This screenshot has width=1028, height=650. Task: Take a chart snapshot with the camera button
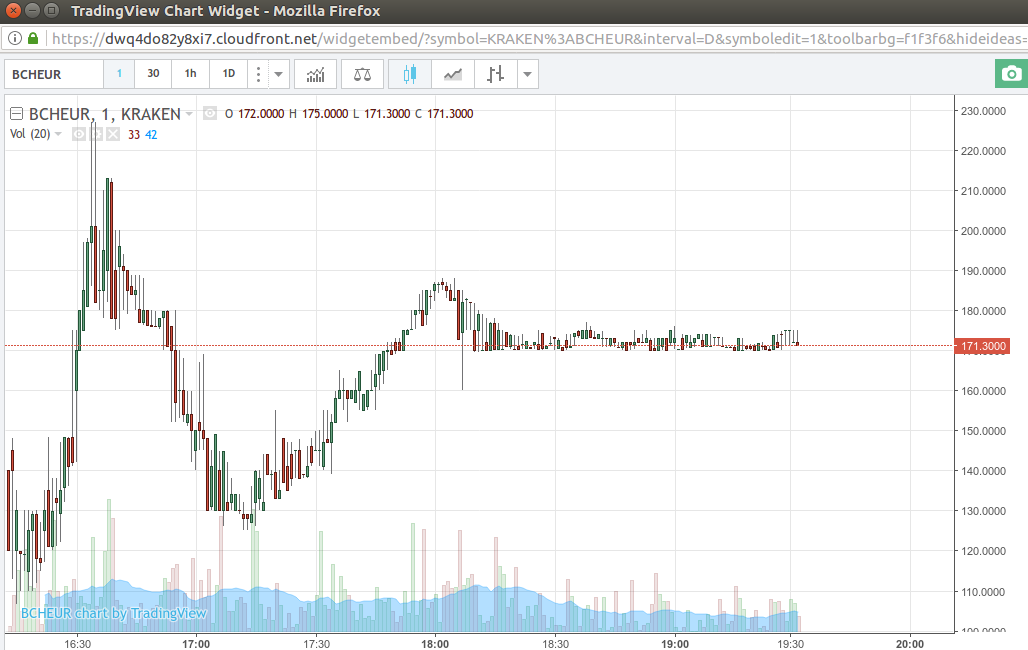point(1011,73)
